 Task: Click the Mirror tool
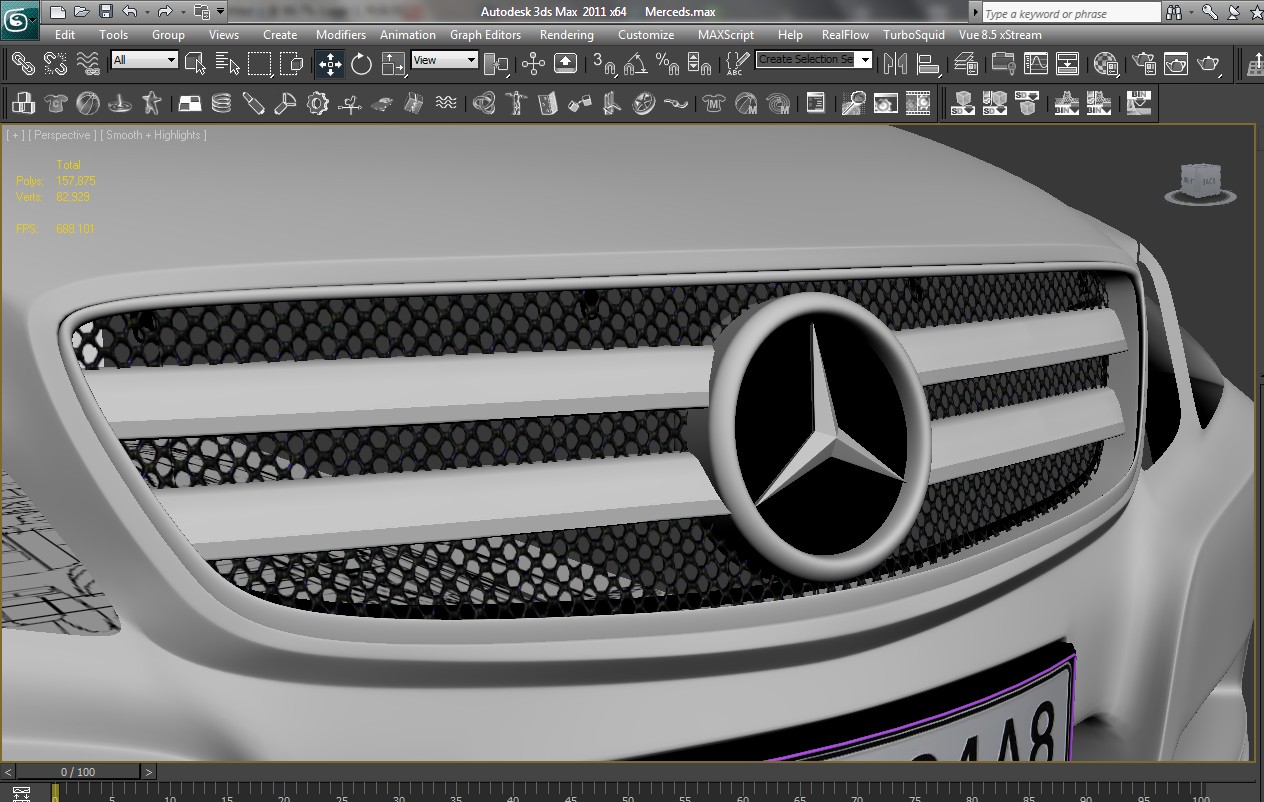pos(896,64)
